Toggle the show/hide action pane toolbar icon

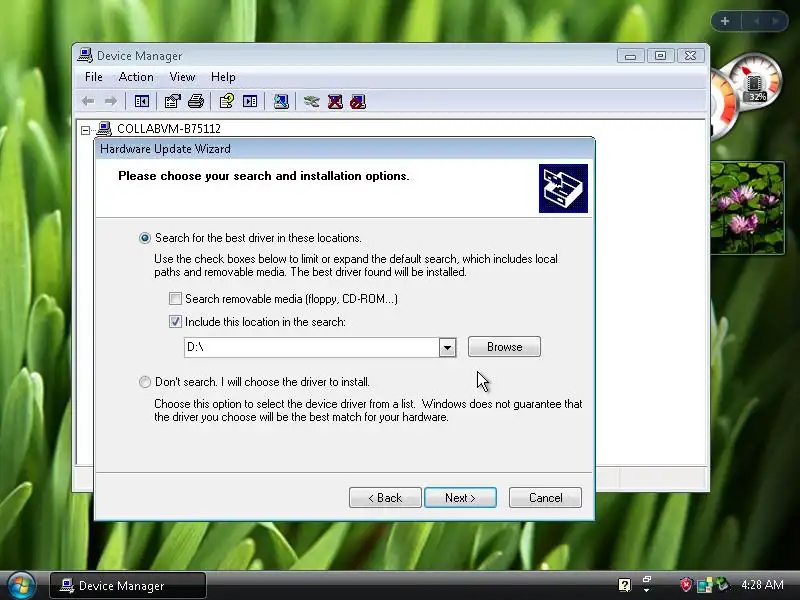[250, 102]
